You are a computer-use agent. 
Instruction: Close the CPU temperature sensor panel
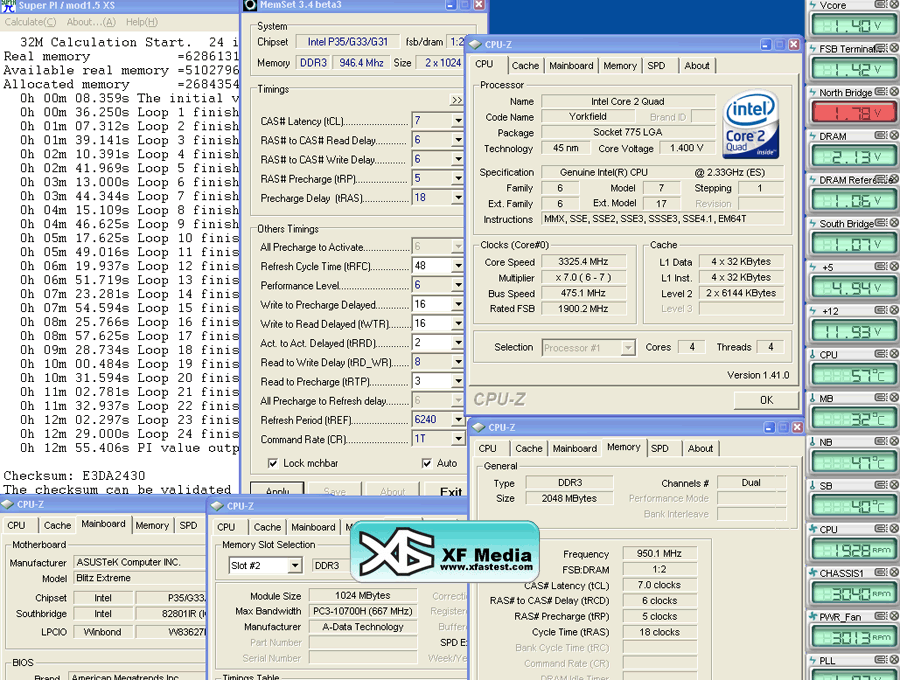point(894,354)
